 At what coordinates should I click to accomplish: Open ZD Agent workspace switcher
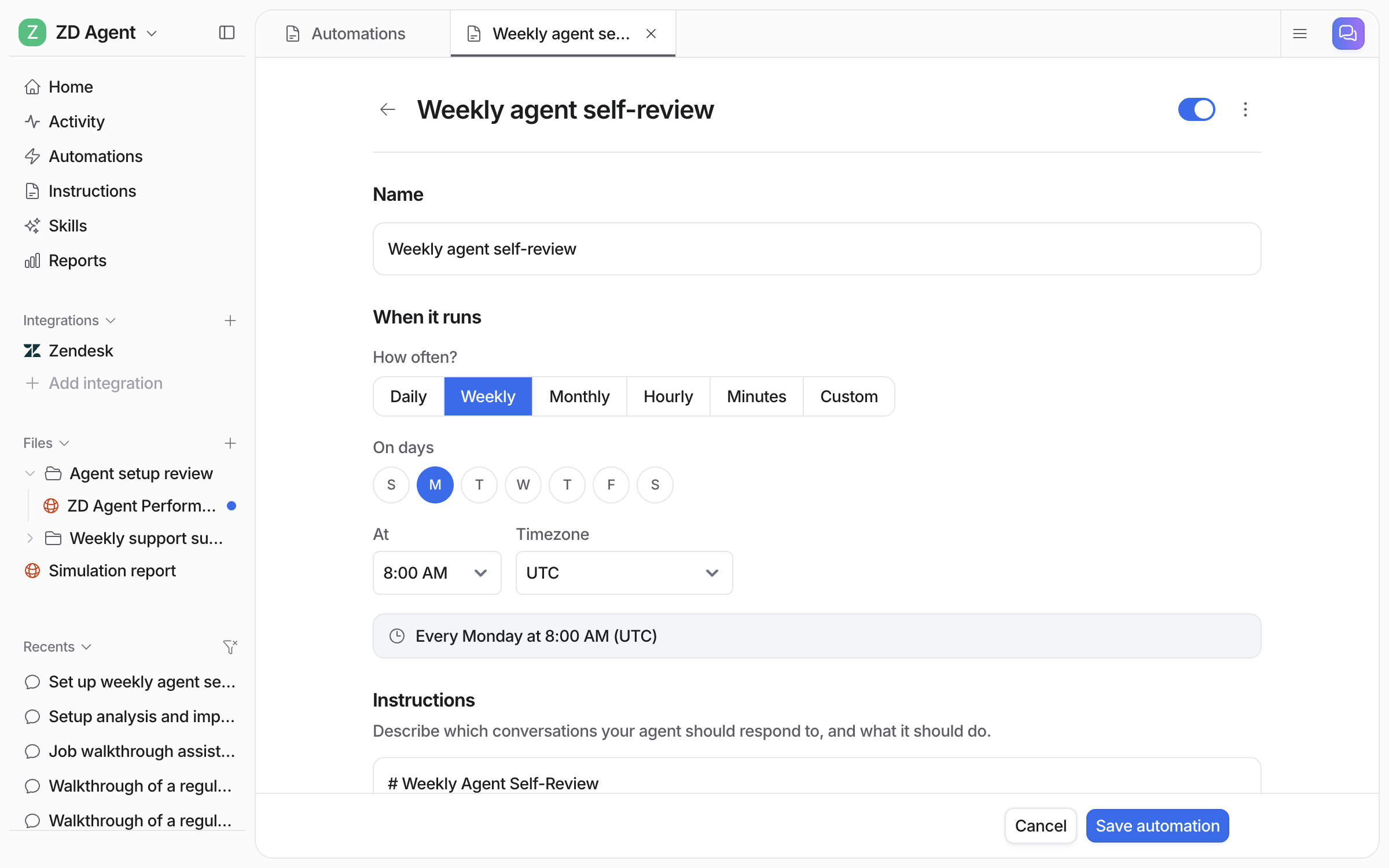[88, 32]
